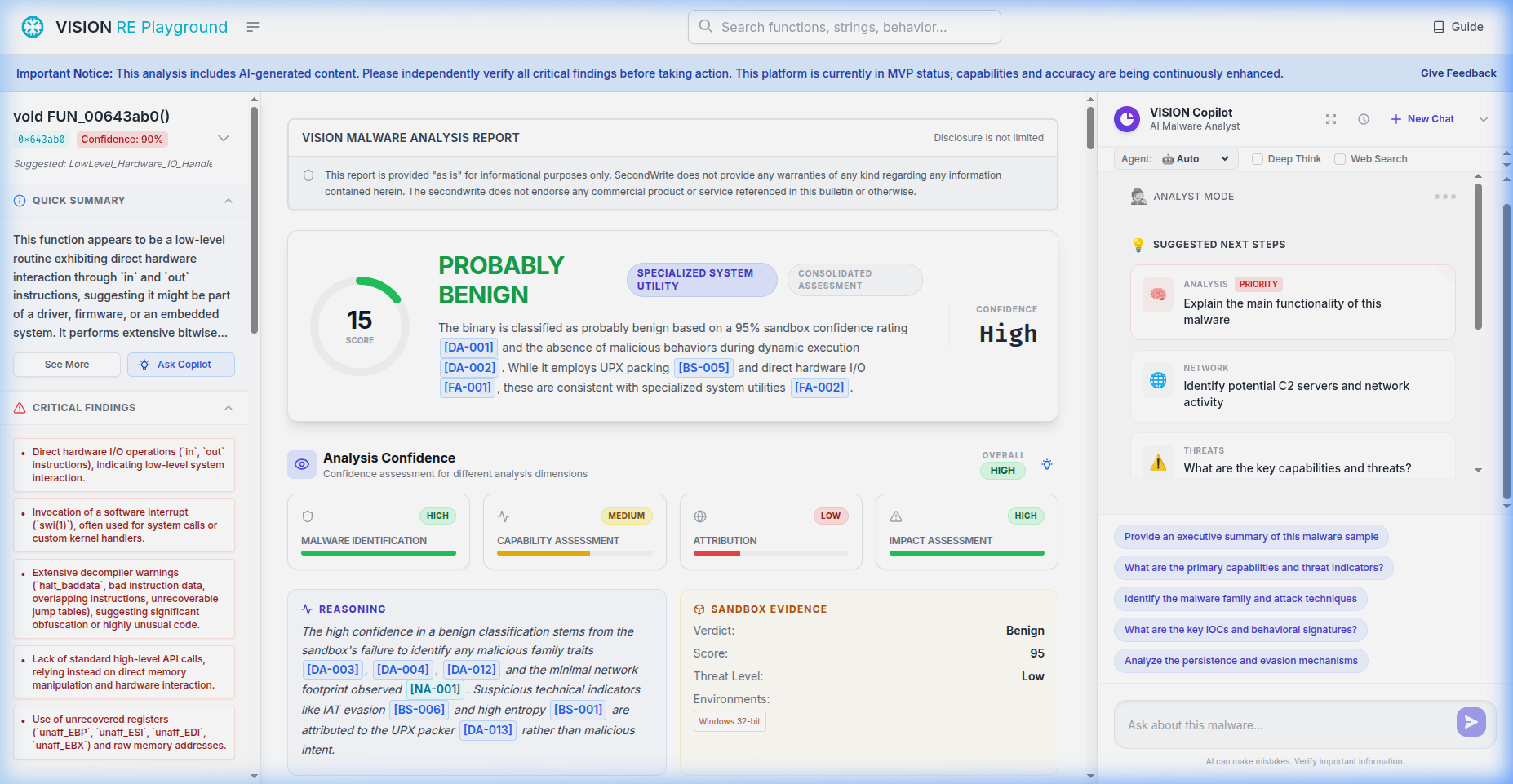Image resolution: width=1513 pixels, height=784 pixels.
Task: Collapse the Critical Findings section
Action: coord(229,408)
